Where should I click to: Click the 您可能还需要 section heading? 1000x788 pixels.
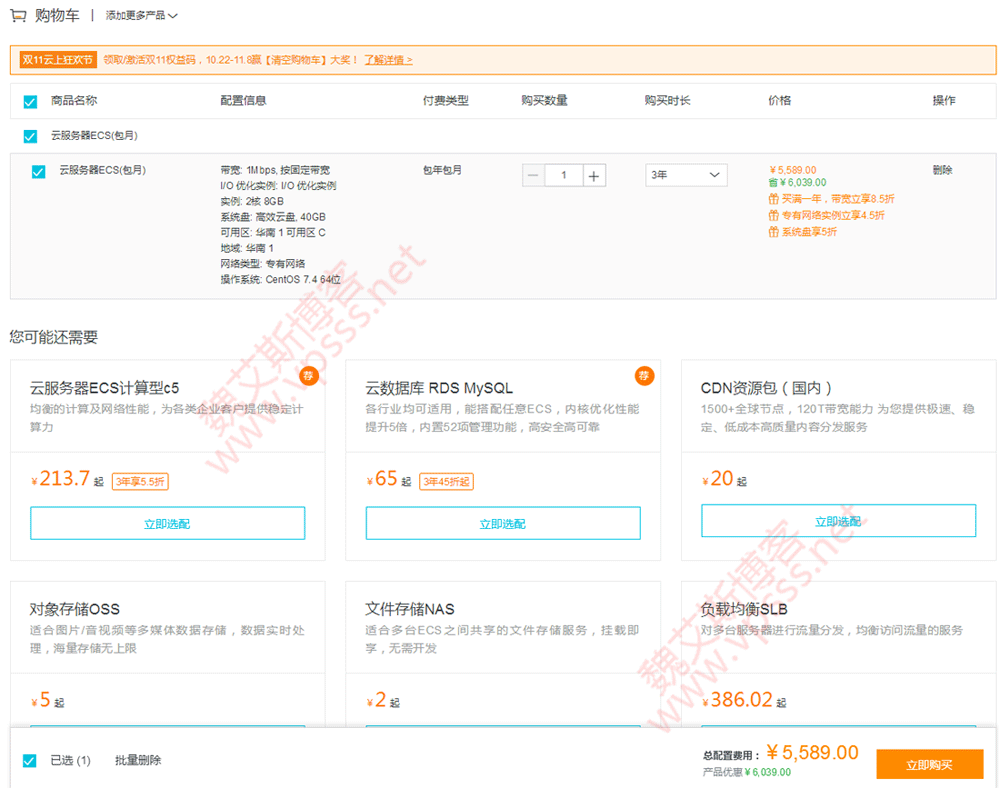tap(54, 337)
